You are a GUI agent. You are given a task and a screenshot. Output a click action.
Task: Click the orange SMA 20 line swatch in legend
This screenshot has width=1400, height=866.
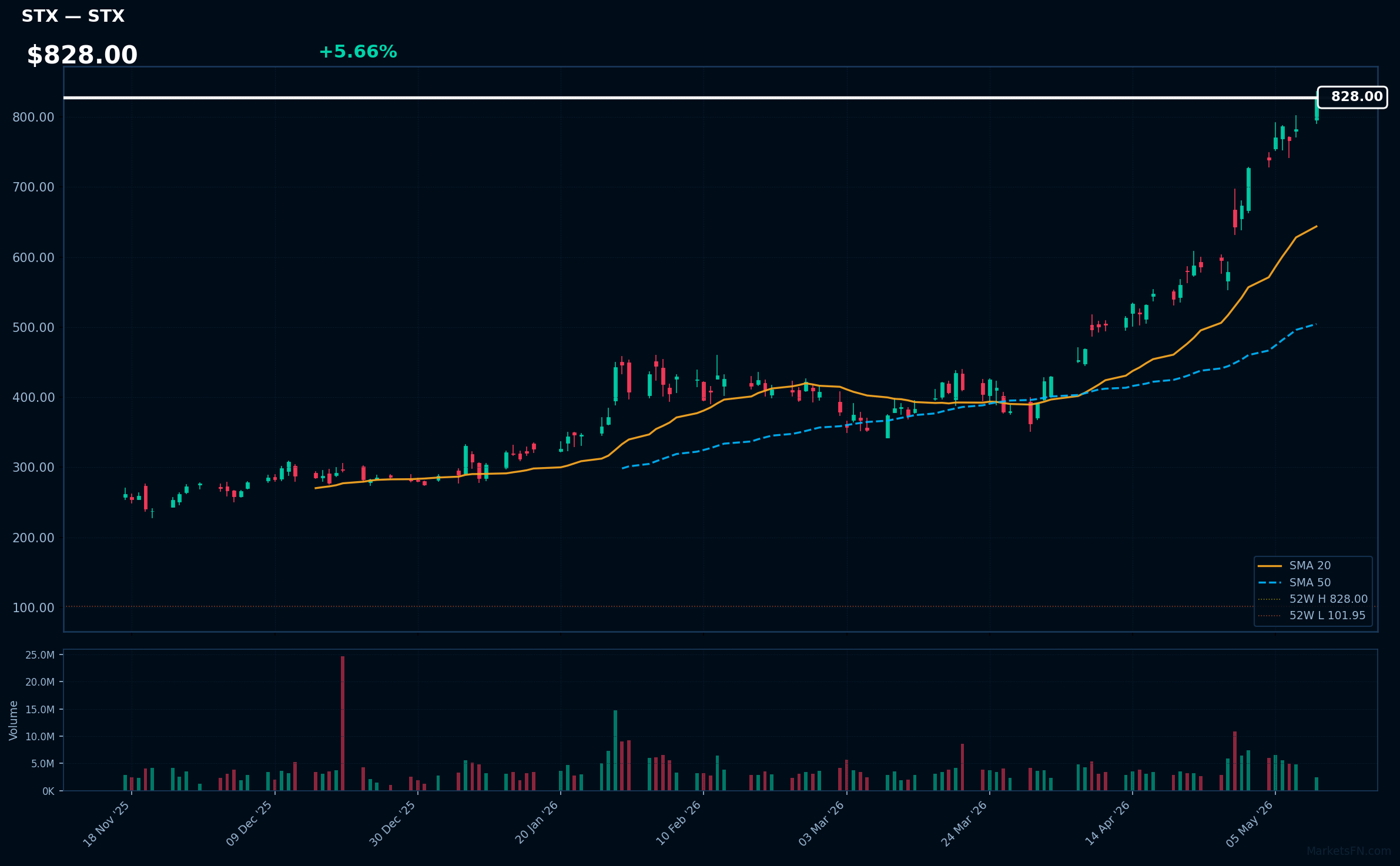pyautogui.click(x=1270, y=566)
